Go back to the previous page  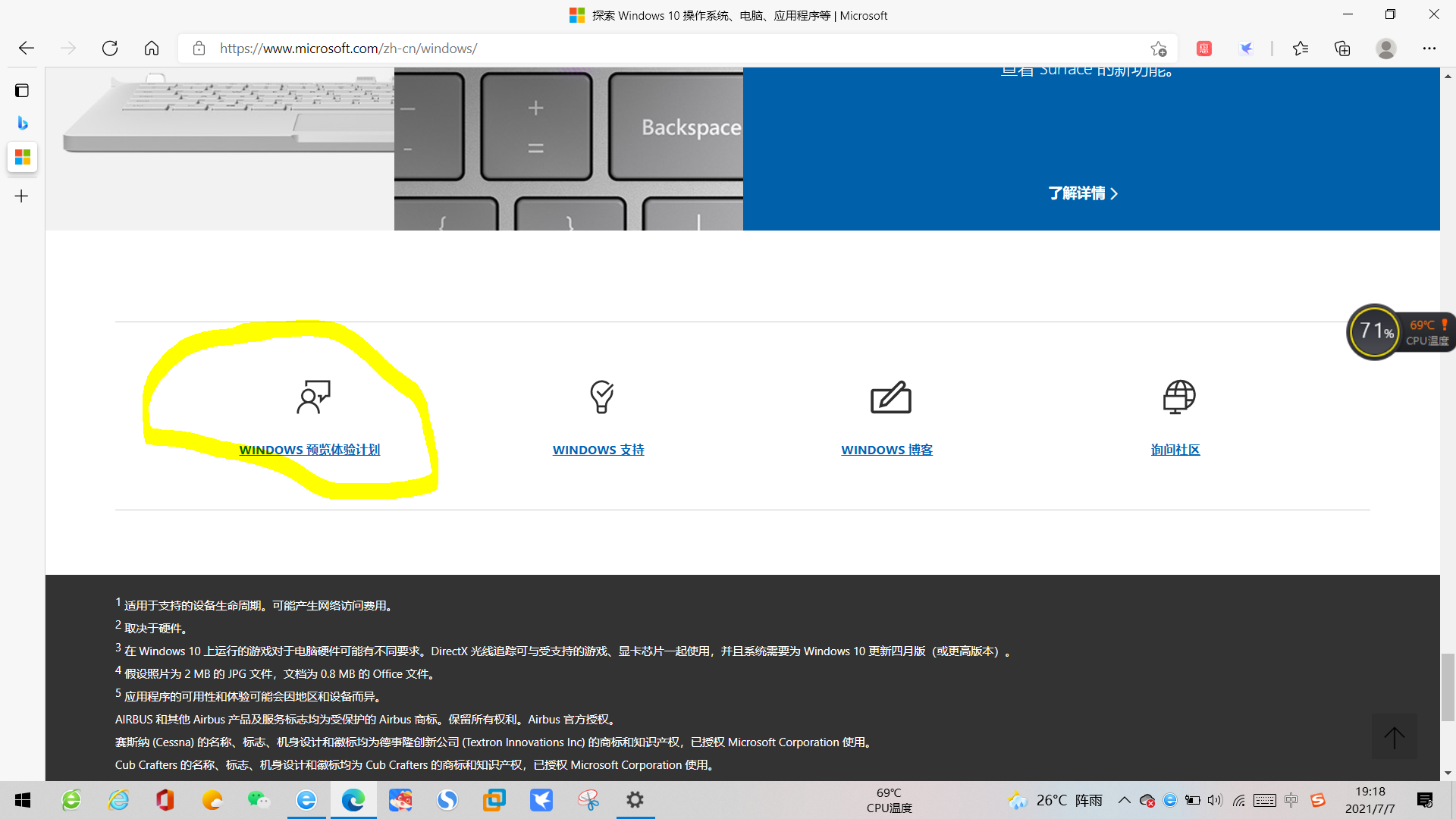point(27,49)
